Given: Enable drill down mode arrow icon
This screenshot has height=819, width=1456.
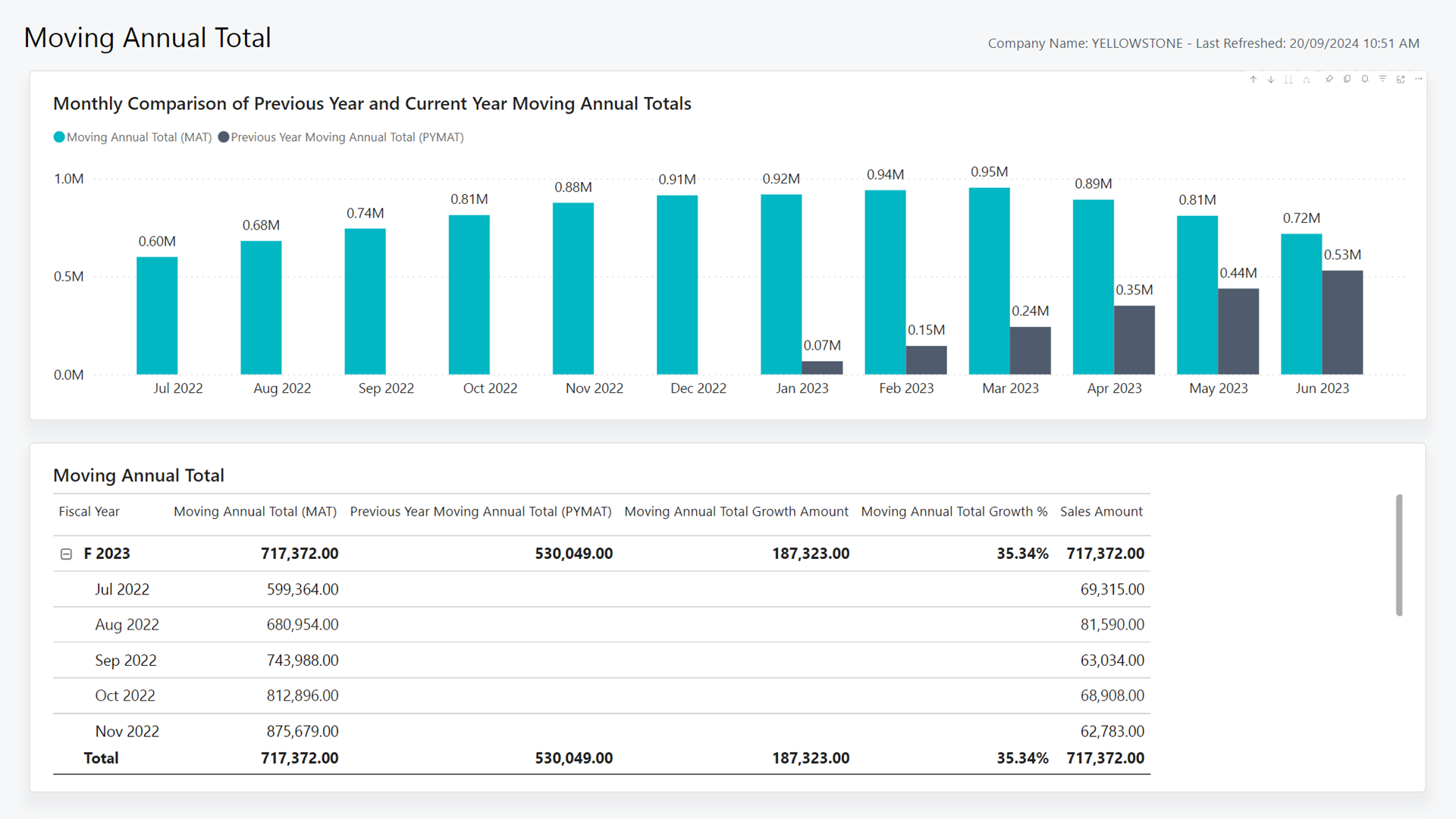Looking at the screenshot, I should (1271, 79).
